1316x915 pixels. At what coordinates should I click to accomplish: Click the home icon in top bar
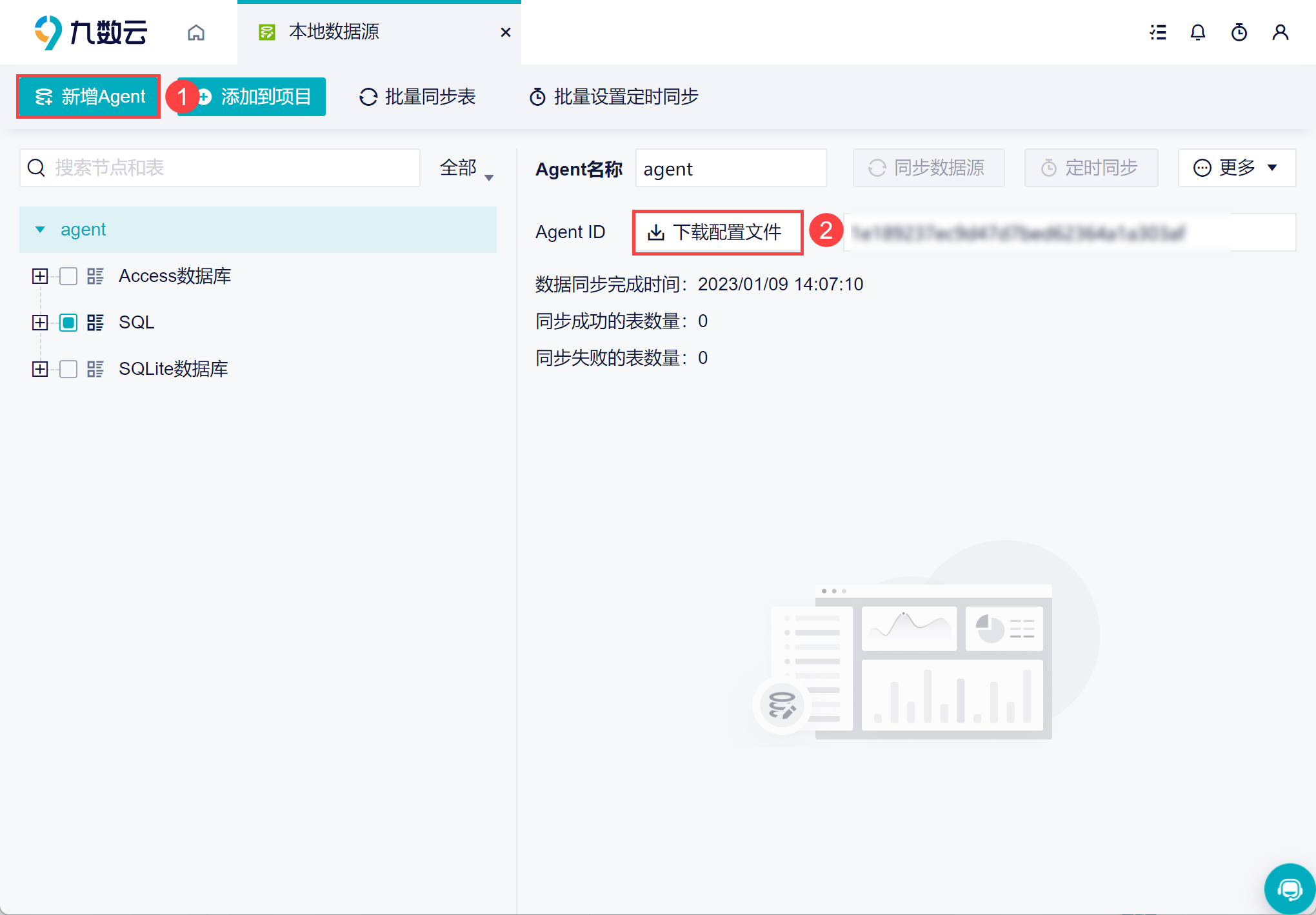point(196,32)
